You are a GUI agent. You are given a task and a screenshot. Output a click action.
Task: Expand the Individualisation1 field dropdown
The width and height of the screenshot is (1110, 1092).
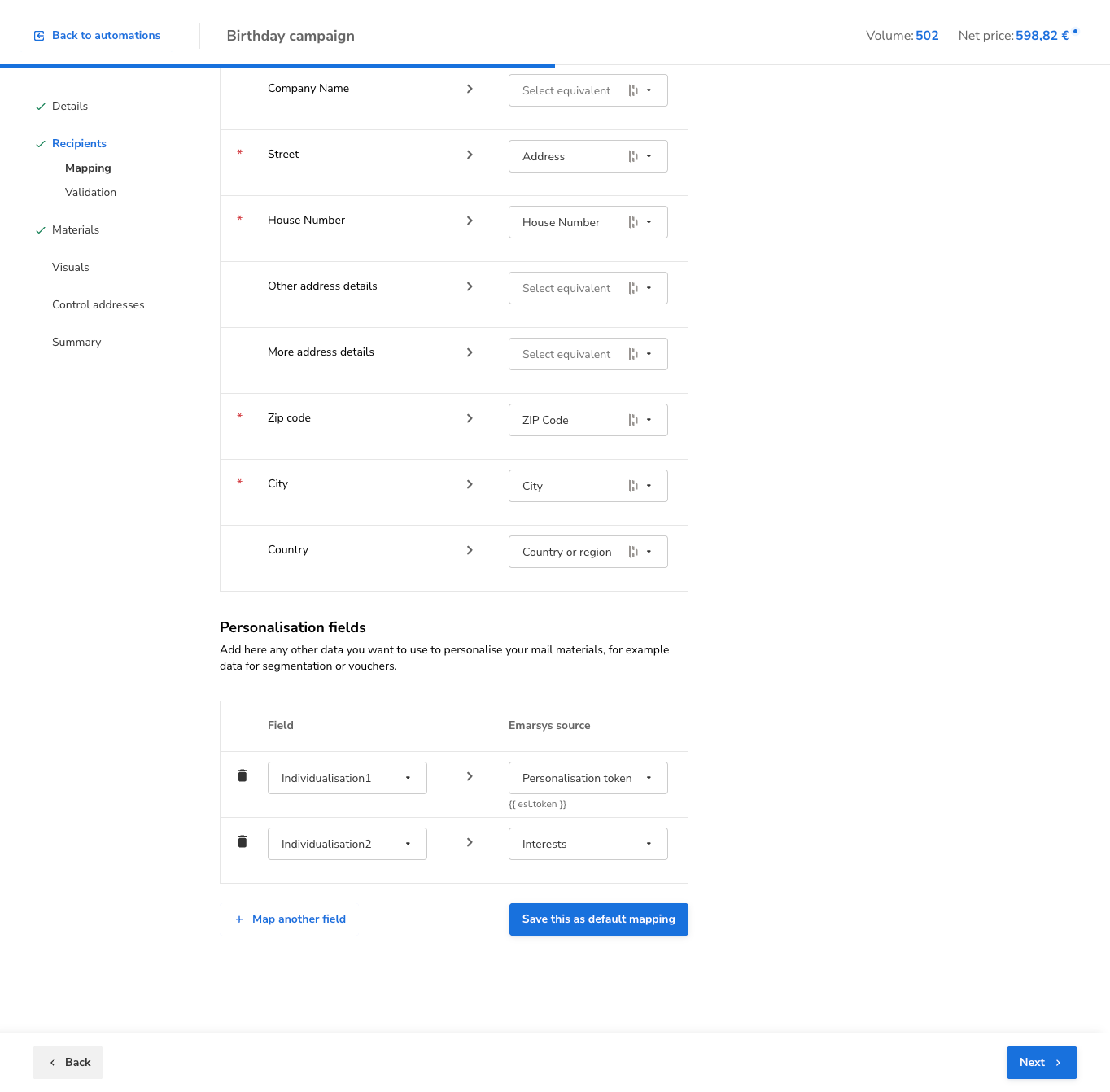(x=408, y=778)
